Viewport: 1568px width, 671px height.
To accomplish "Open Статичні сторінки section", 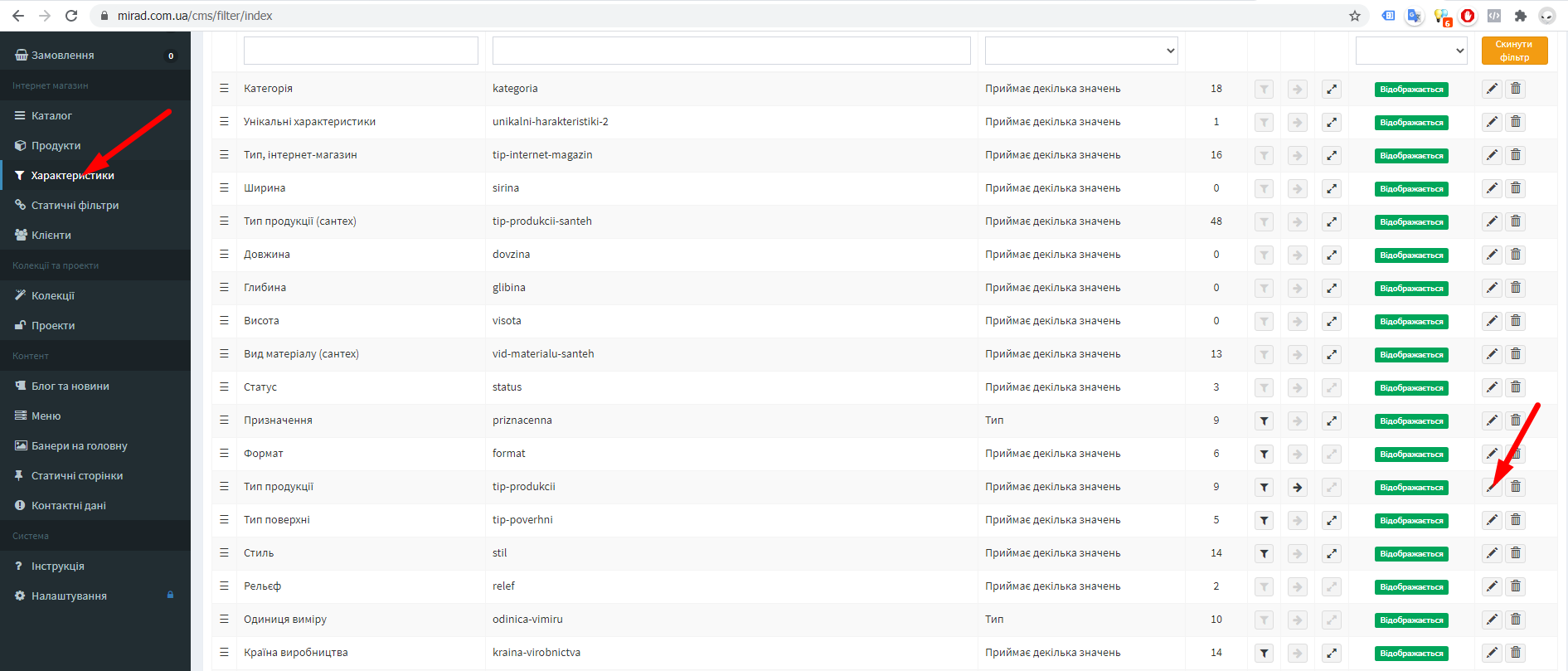I will coord(95,475).
